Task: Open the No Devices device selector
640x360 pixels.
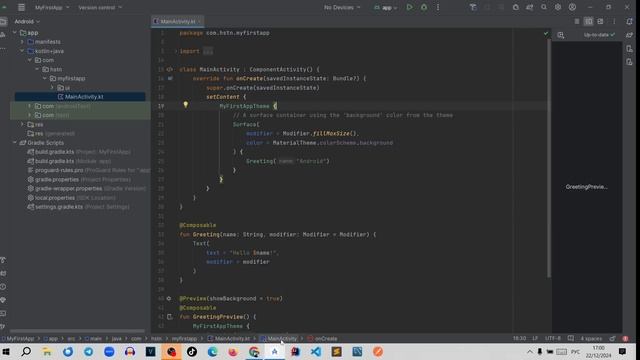Action: coord(342,7)
